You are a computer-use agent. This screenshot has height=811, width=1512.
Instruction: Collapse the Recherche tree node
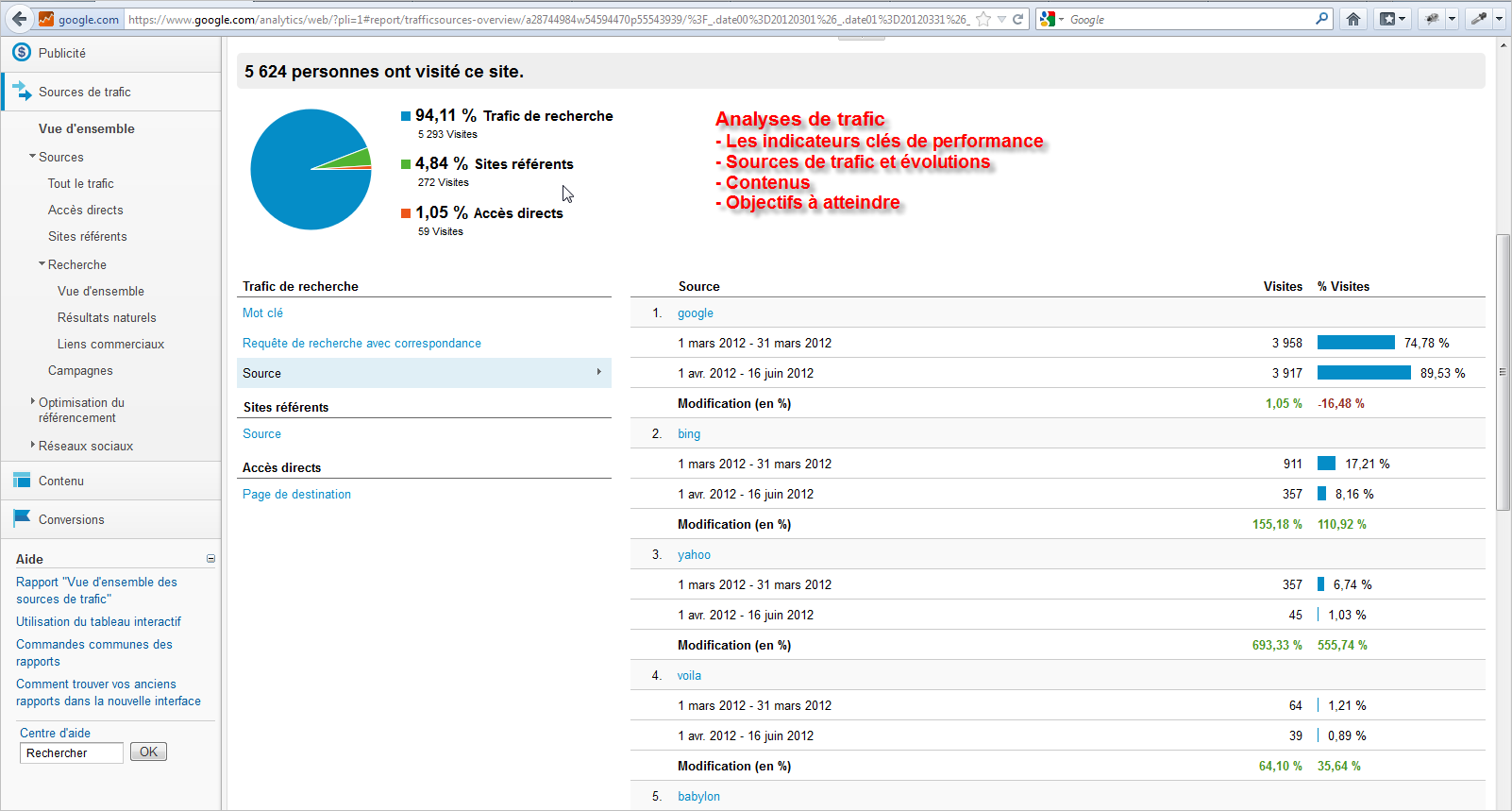[42, 264]
